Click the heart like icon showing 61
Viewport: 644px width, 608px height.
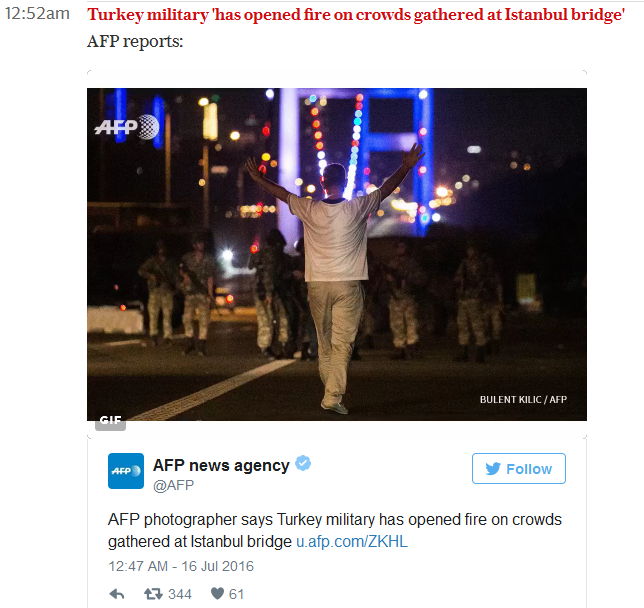(x=217, y=593)
